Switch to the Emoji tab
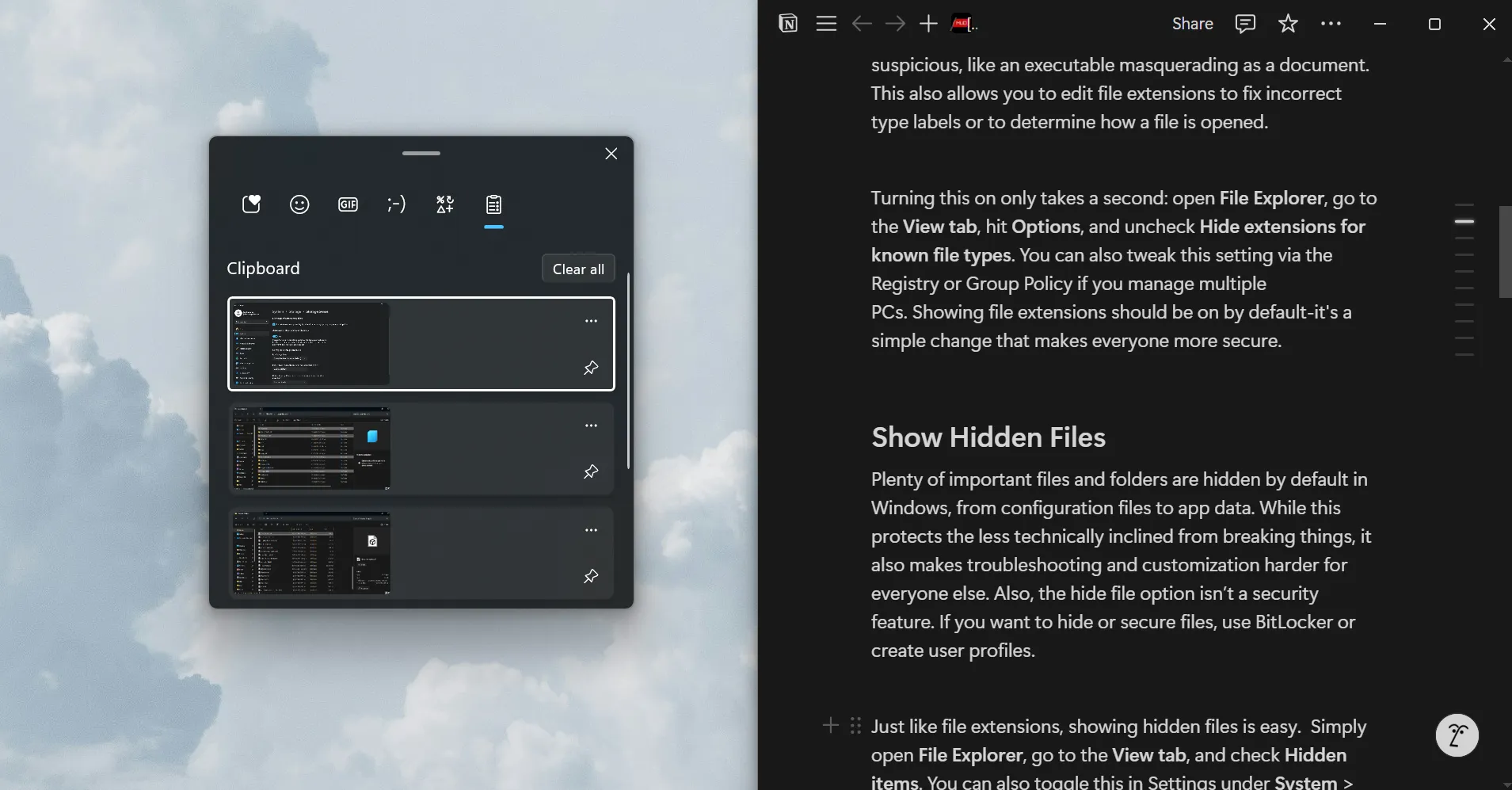This screenshot has height=790, width=1512. pyautogui.click(x=299, y=204)
